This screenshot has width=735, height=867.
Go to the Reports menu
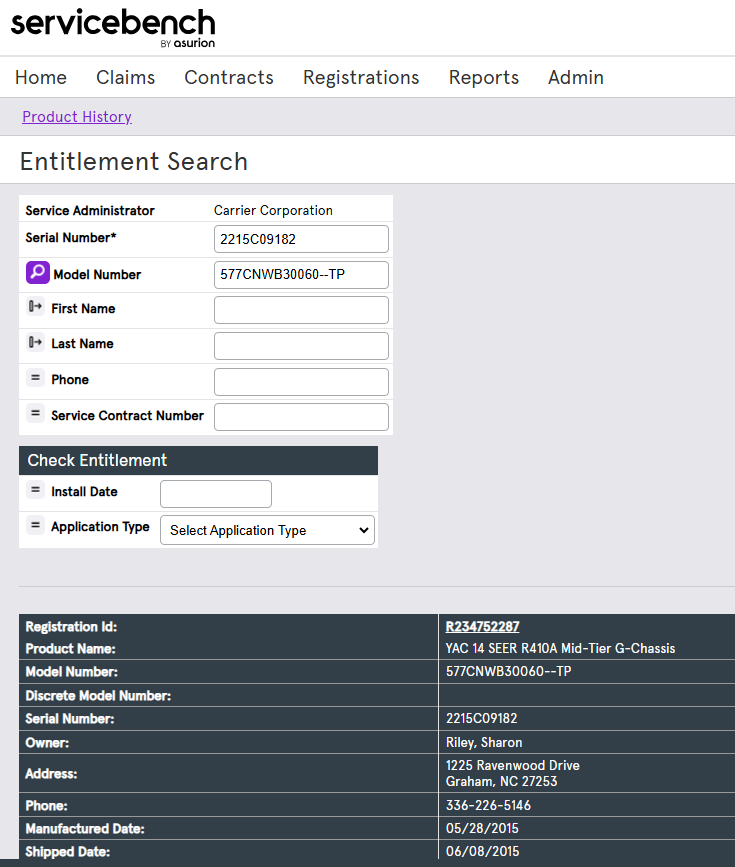tap(483, 77)
